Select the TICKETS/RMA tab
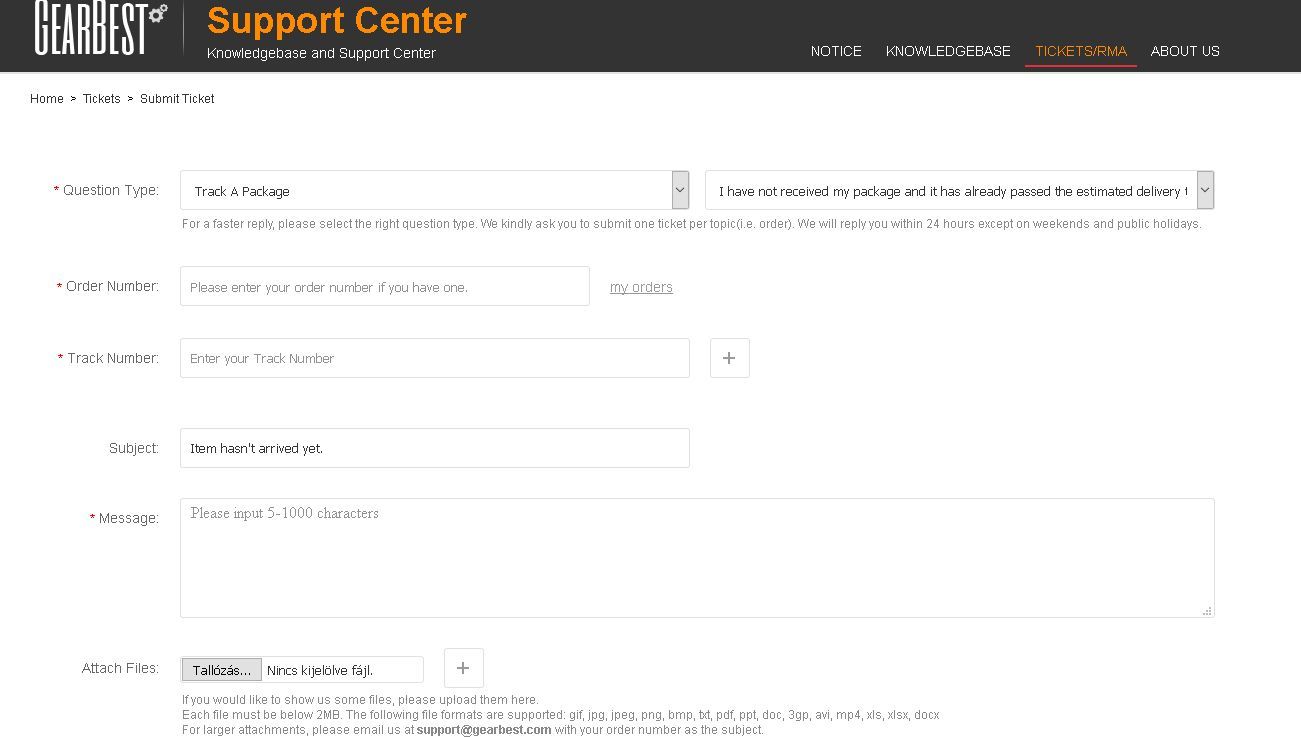This screenshot has height=737, width=1301. tap(1080, 51)
